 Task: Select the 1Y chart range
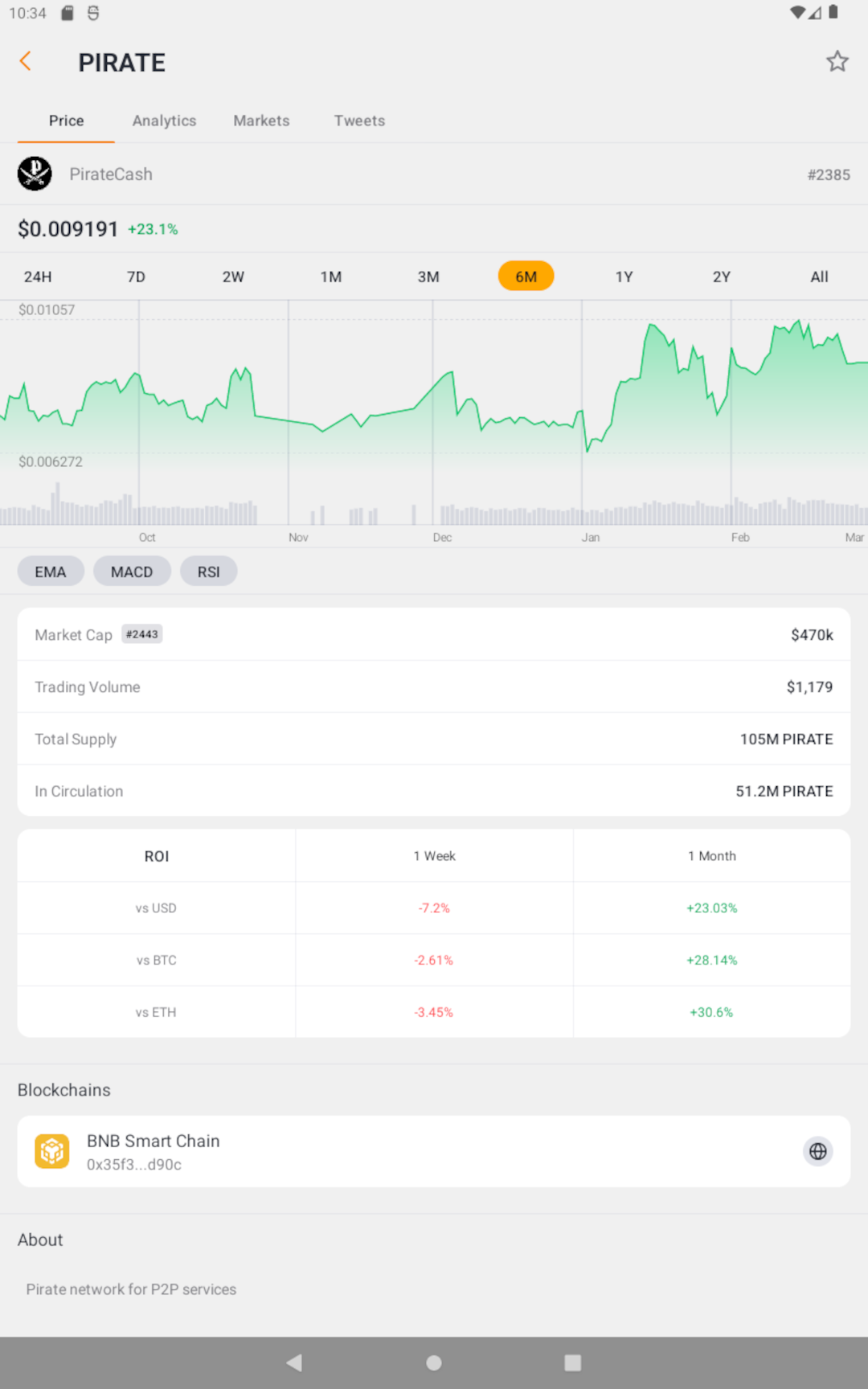tap(624, 277)
